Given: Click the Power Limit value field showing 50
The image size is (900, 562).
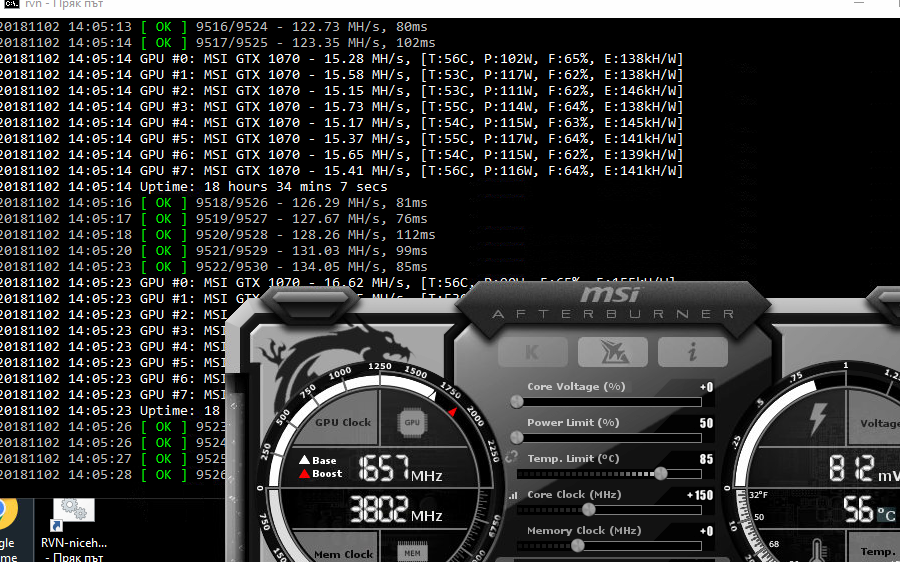Looking at the screenshot, I should (x=707, y=423).
